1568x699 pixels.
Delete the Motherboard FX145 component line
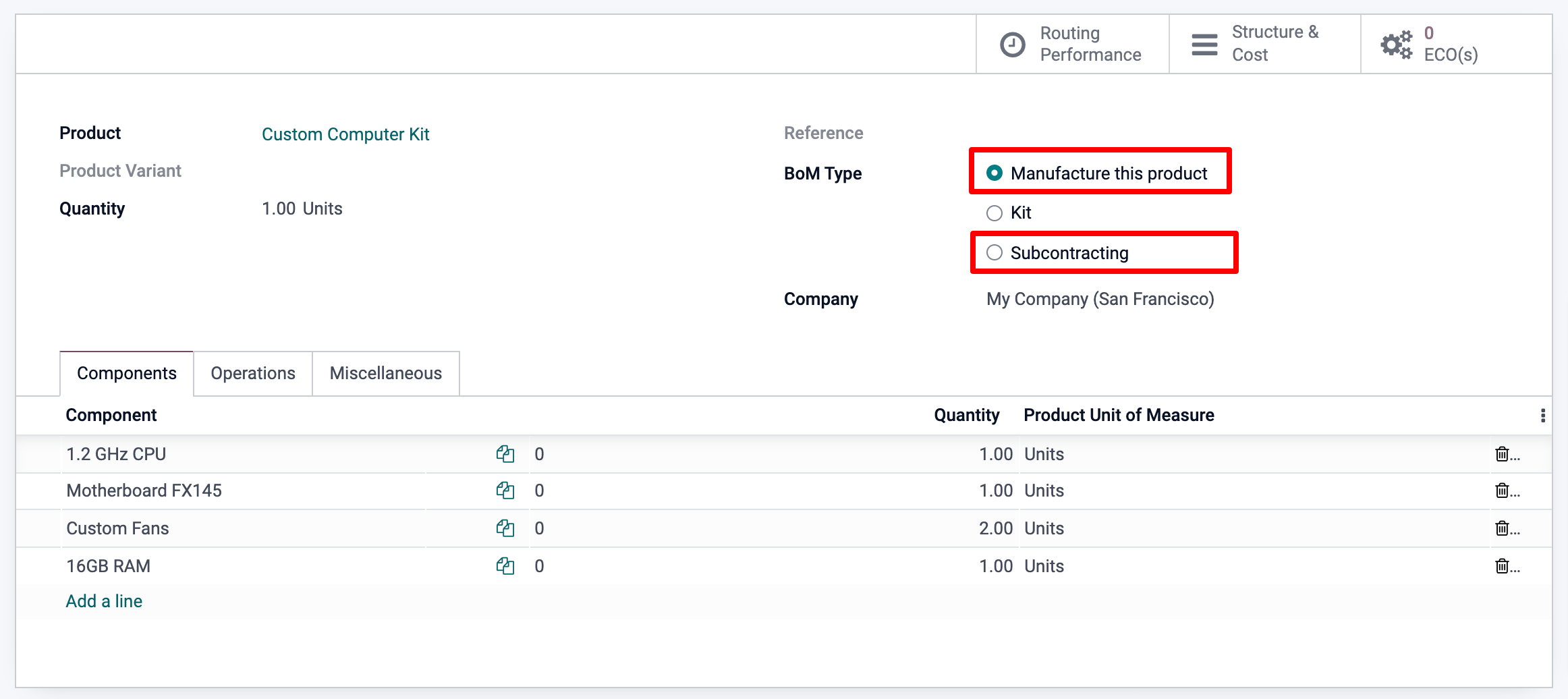1502,491
